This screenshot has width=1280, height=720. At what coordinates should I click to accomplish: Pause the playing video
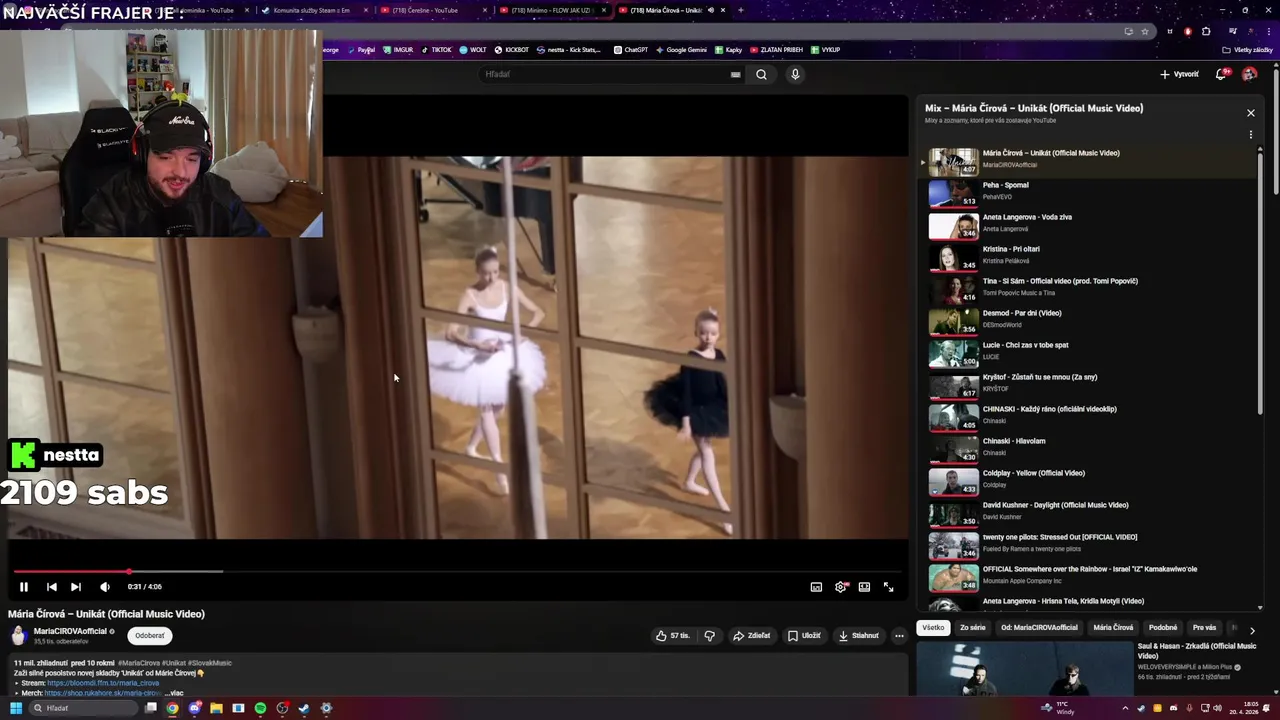[x=24, y=587]
